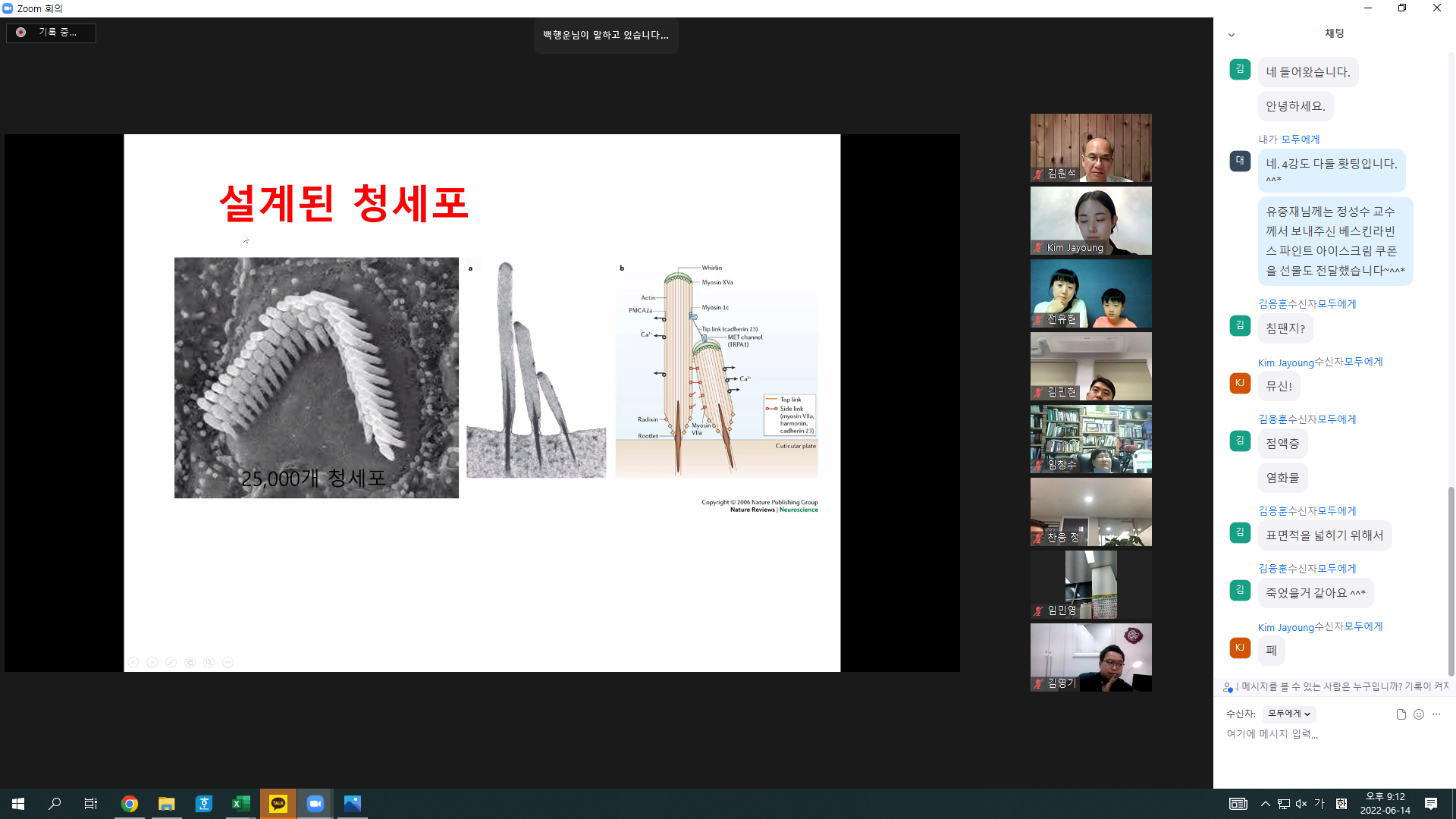Click the slideshow pen tool icon

coord(171,662)
